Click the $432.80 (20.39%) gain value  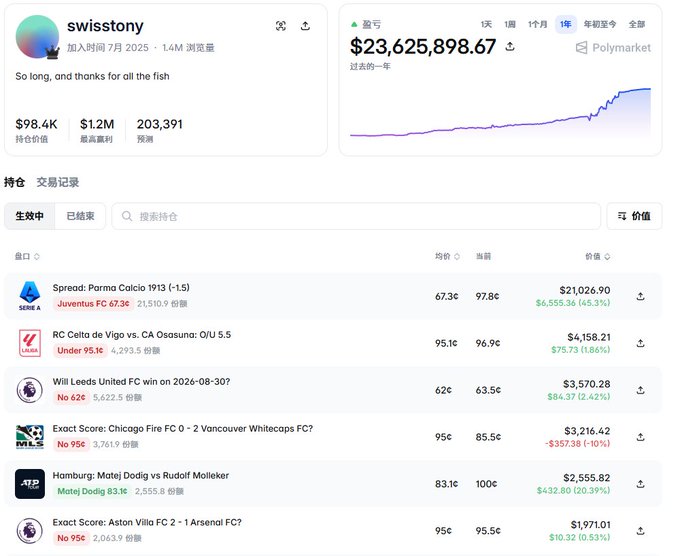(573, 491)
